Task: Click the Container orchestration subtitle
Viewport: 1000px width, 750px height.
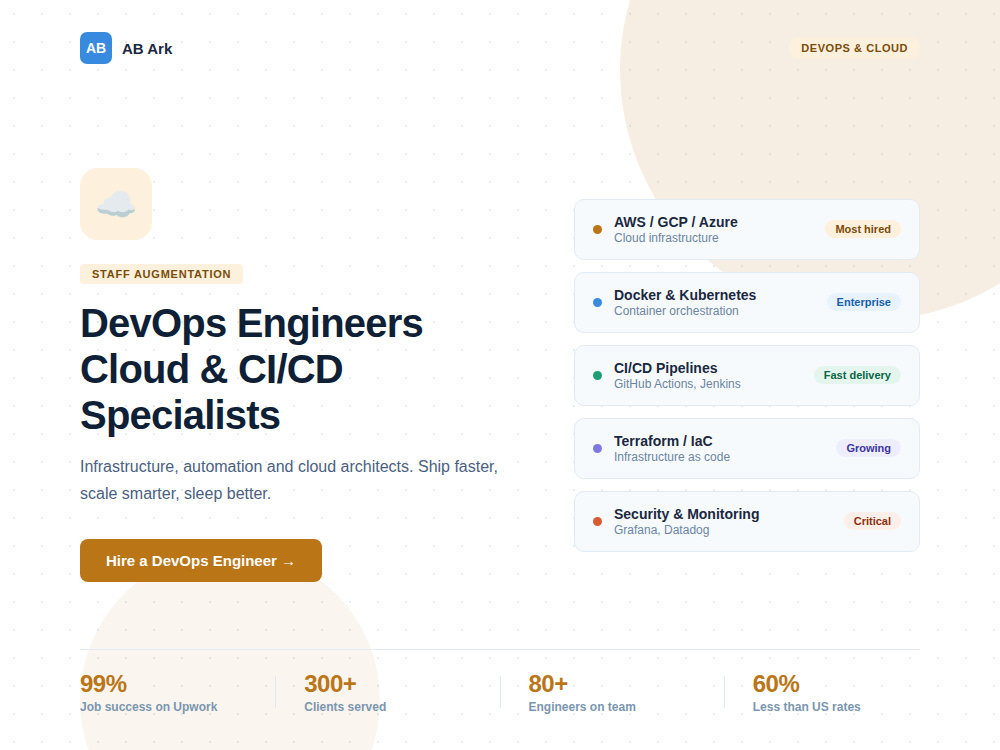Action: (x=676, y=311)
